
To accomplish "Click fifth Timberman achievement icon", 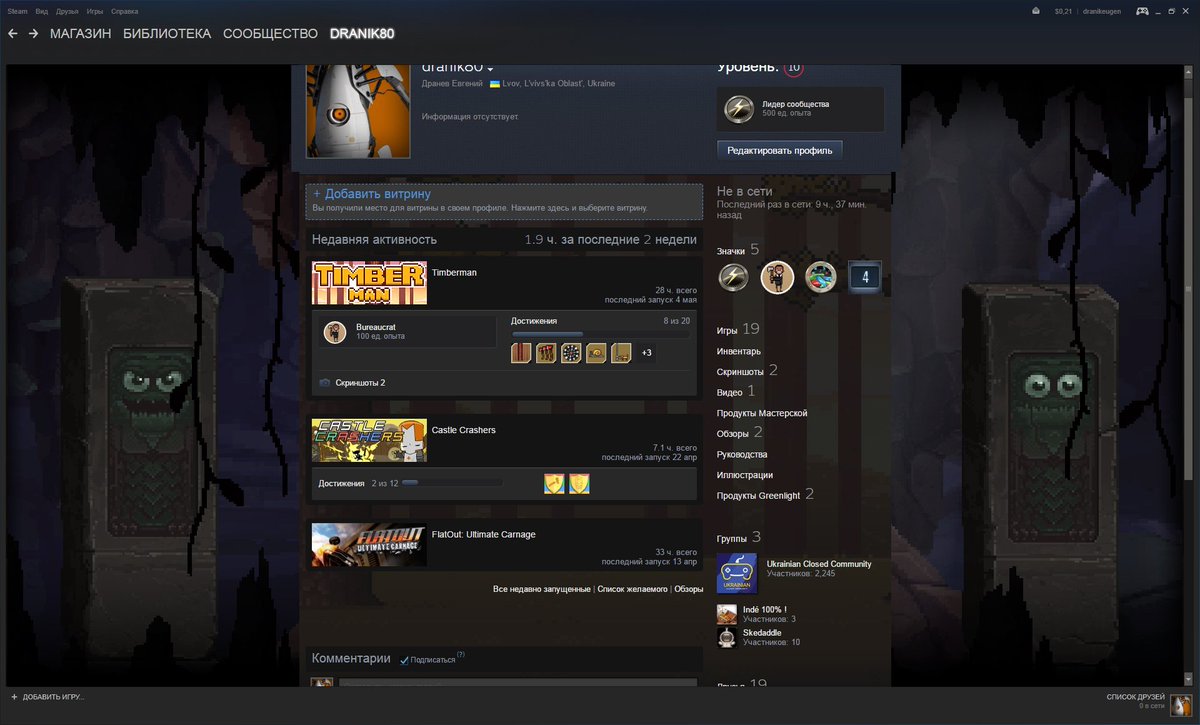I will coord(621,352).
